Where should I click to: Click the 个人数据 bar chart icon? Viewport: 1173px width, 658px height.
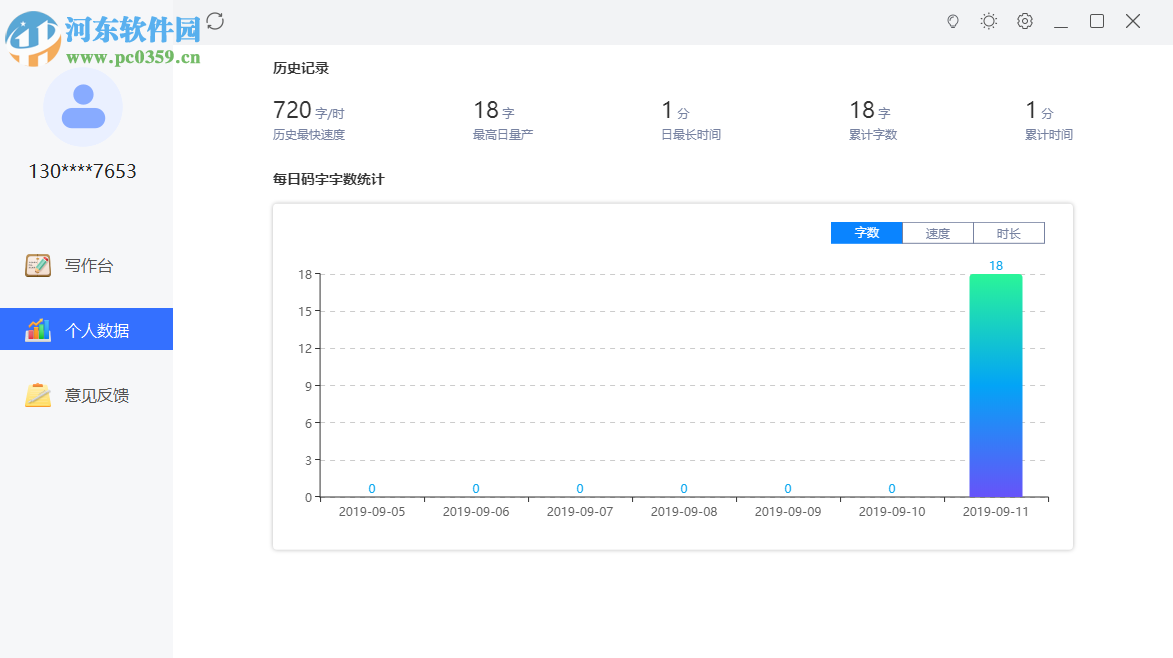[x=38, y=330]
